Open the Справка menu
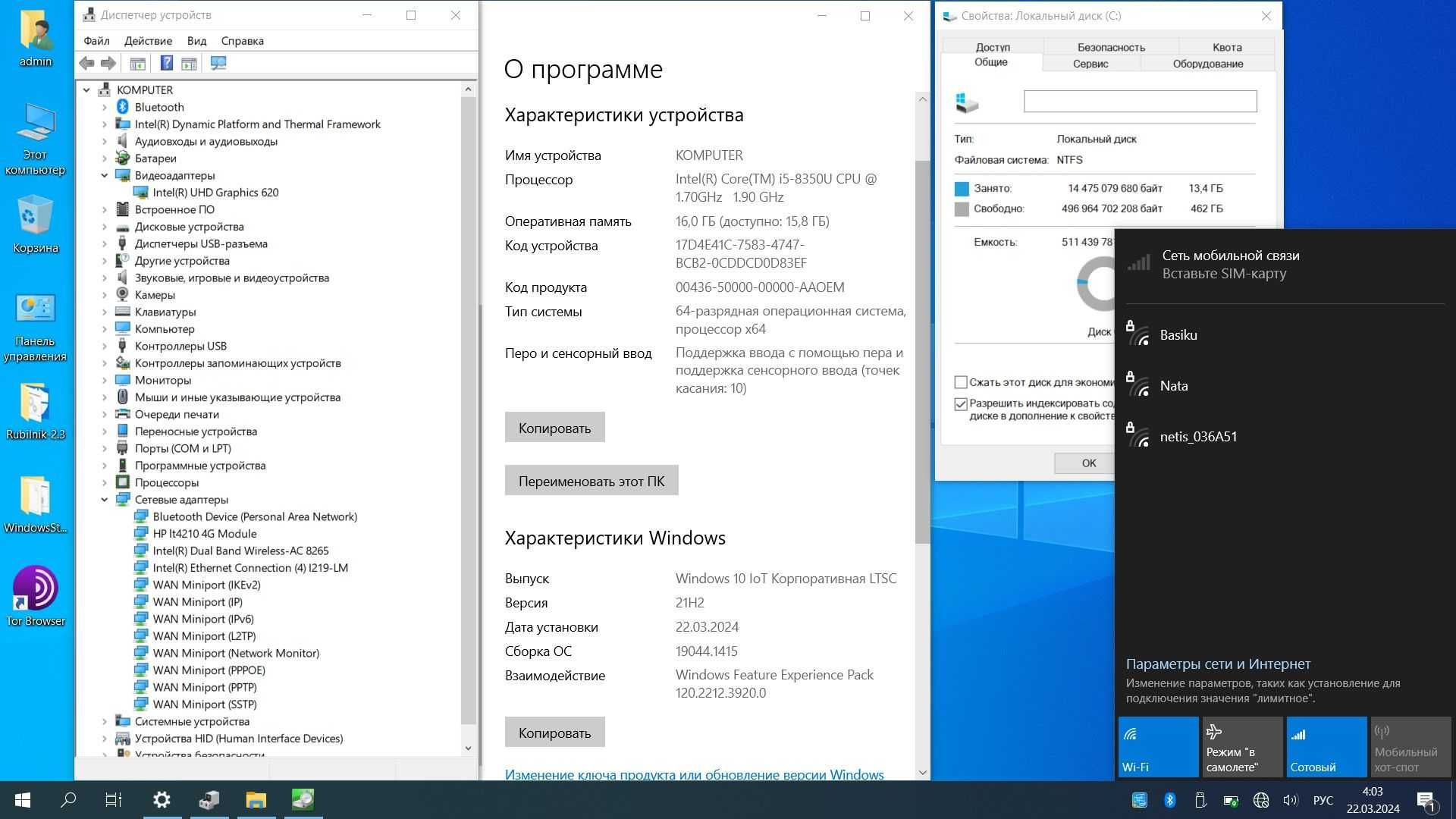 tap(242, 41)
